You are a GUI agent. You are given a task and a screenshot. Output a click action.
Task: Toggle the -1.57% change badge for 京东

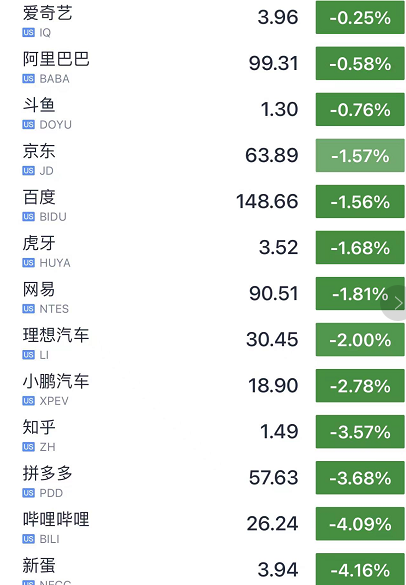coord(360,156)
